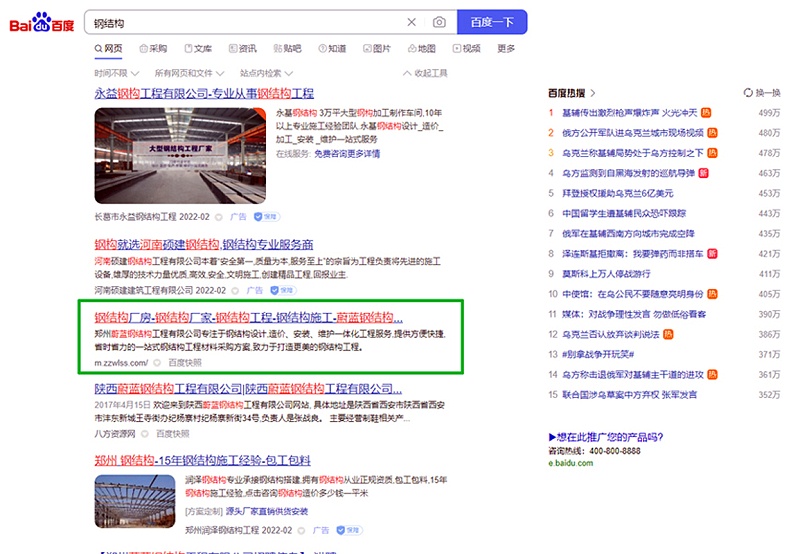Viewport: 800px width, 554px height.
Task: Open hot search 中国留学生遭基辅民众恐吓跟踪
Action: tap(624, 213)
